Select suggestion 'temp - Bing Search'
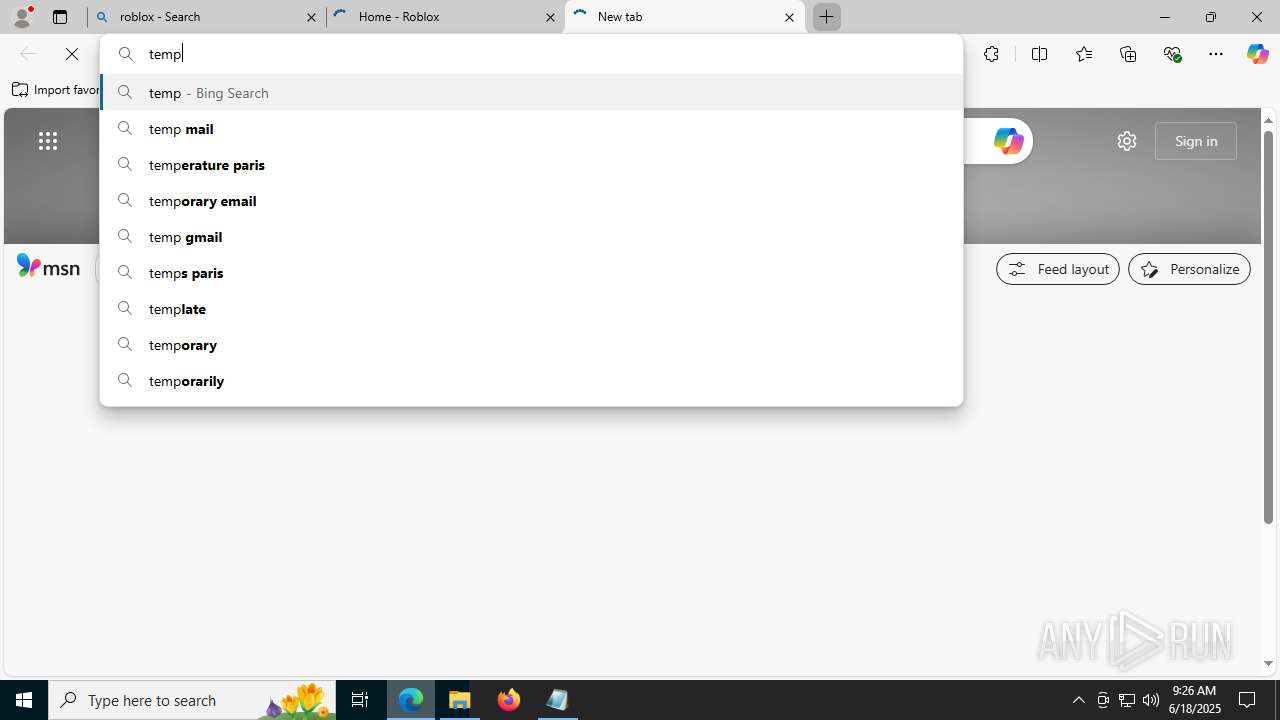The width and height of the screenshot is (1280, 720). 531,92
